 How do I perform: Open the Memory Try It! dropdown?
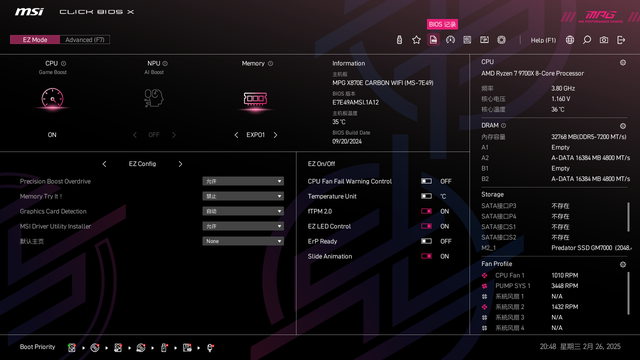(x=243, y=196)
